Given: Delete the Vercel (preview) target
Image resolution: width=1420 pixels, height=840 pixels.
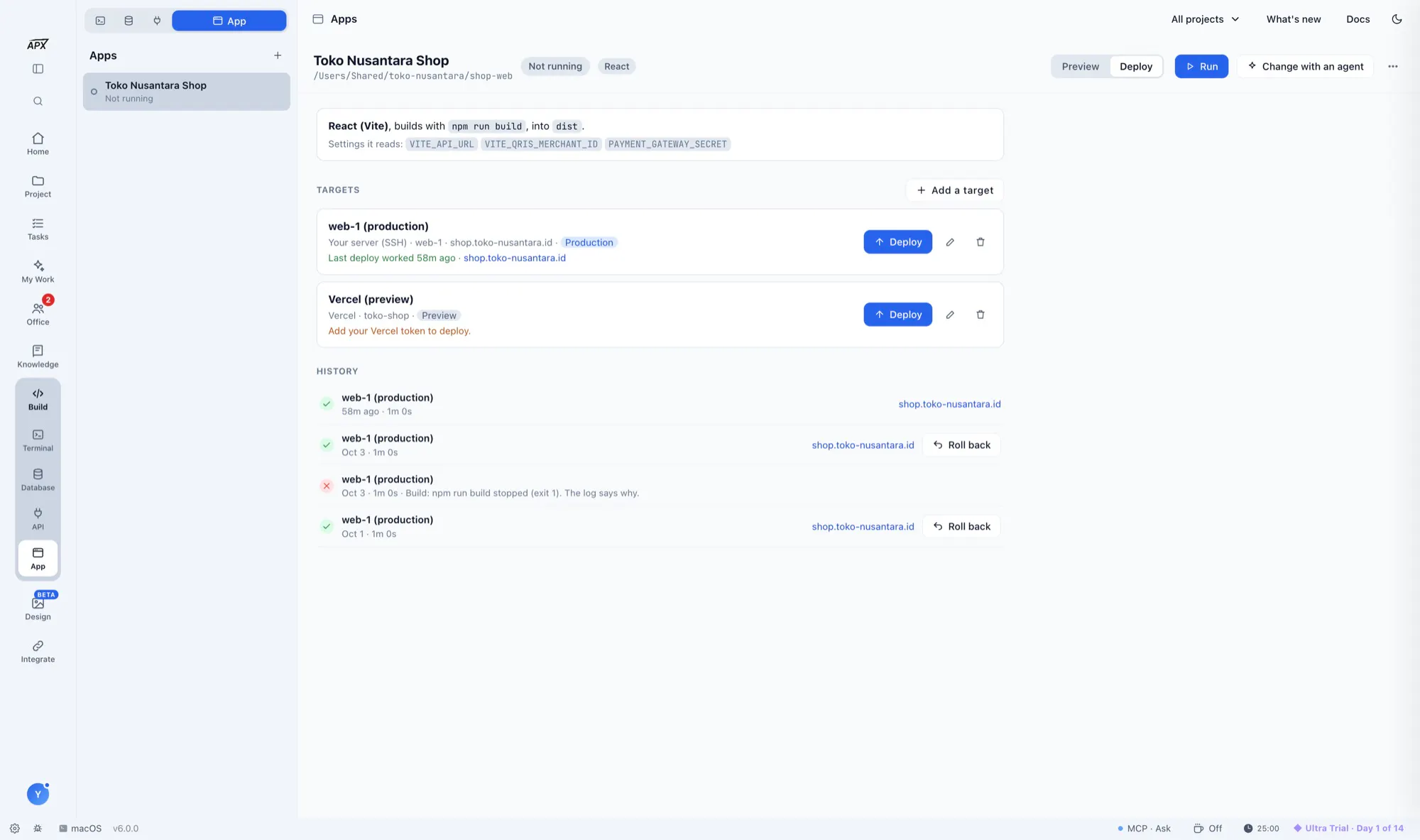Looking at the screenshot, I should point(981,315).
